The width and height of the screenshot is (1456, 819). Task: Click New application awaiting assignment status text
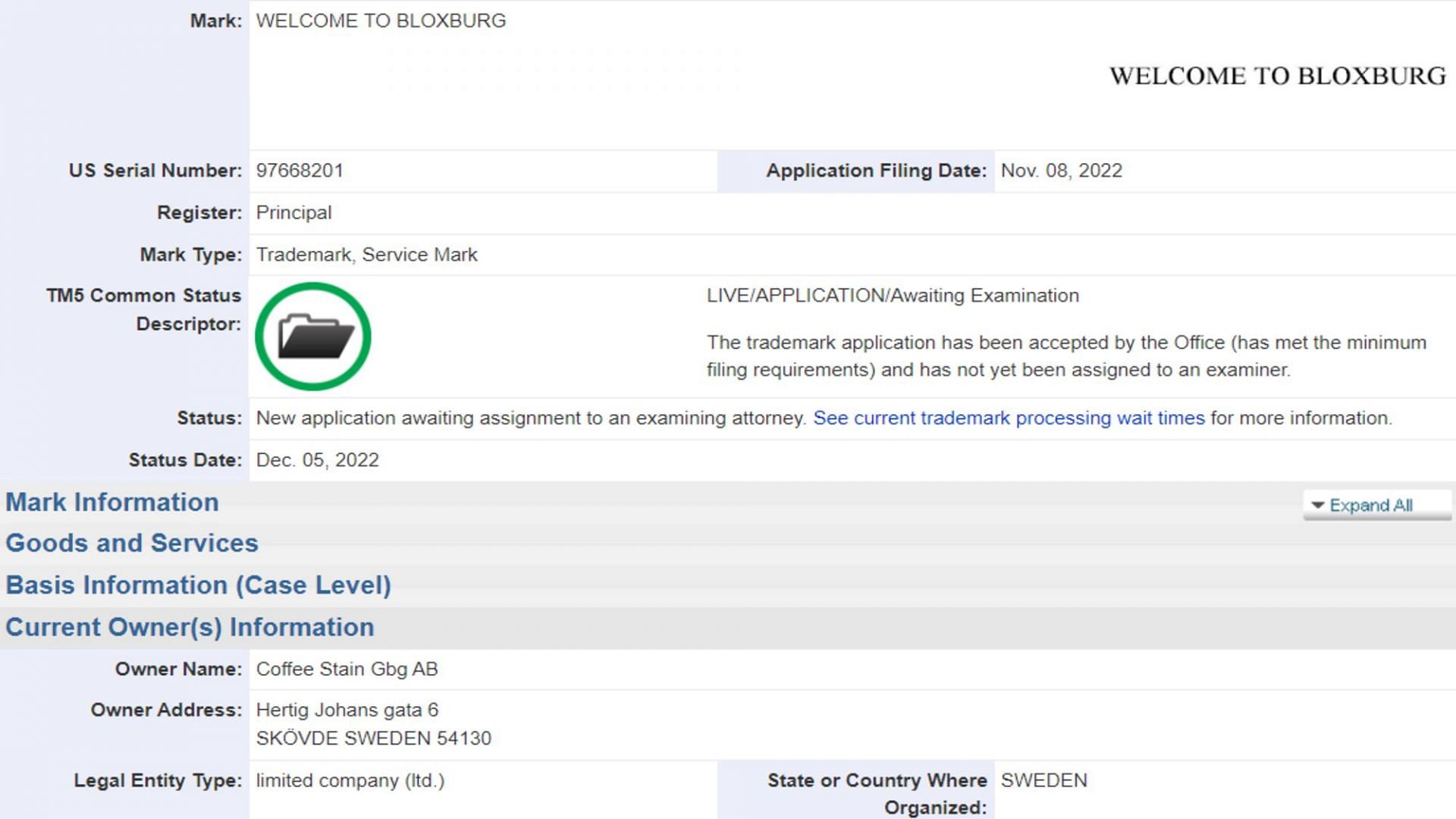531,418
